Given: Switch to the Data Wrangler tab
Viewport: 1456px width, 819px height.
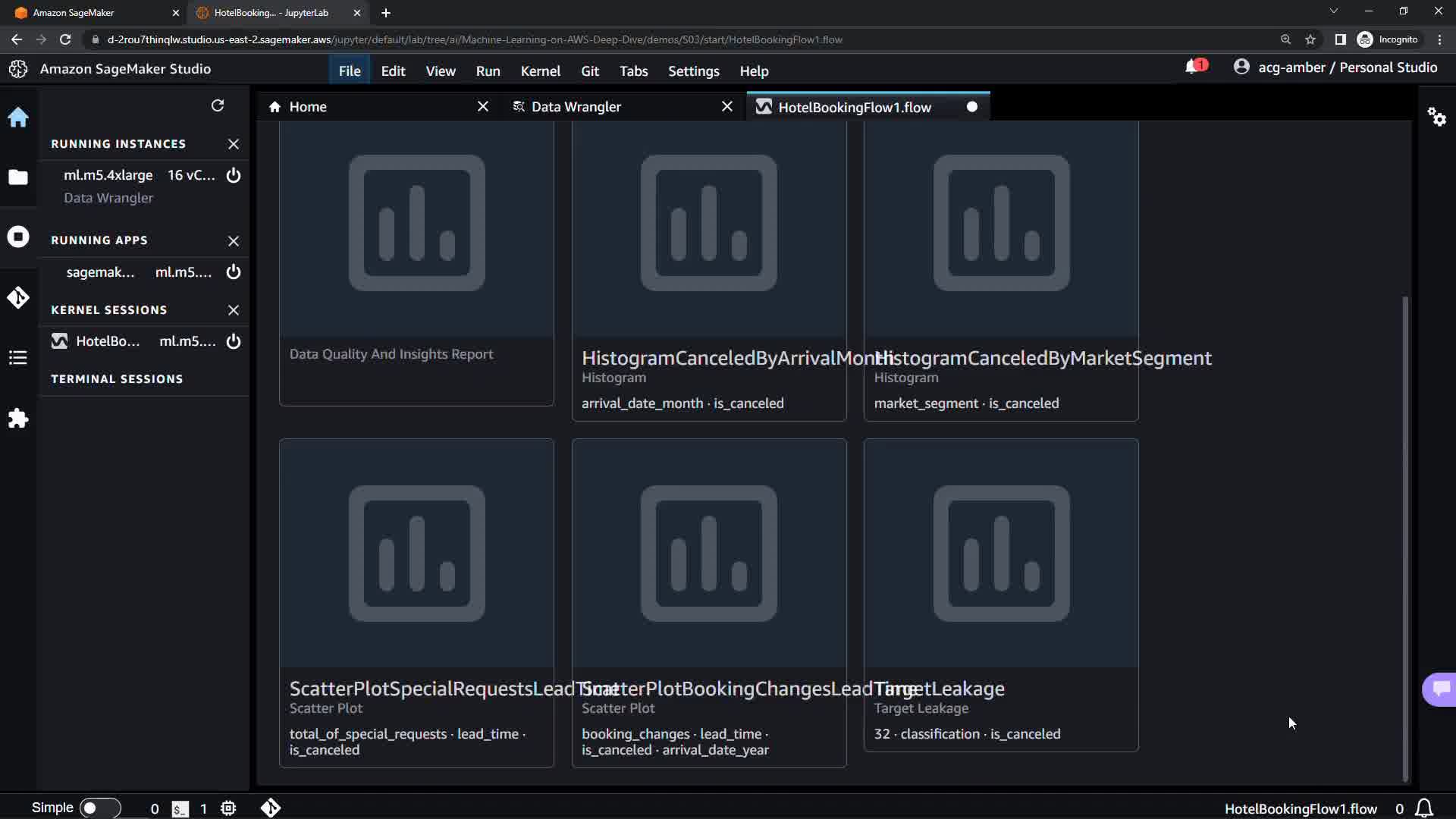Looking at the screenshot, I should [x=576, y=107].
